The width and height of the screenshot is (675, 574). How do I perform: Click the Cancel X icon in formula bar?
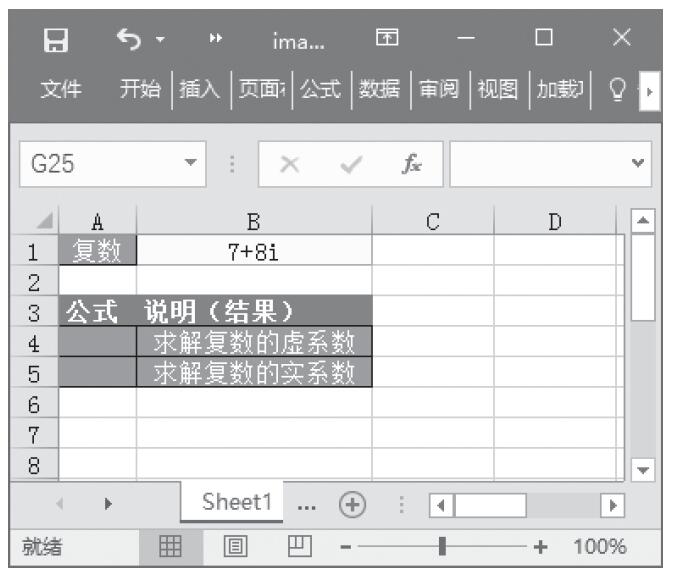pyautogui.click(x=289, y=164)
